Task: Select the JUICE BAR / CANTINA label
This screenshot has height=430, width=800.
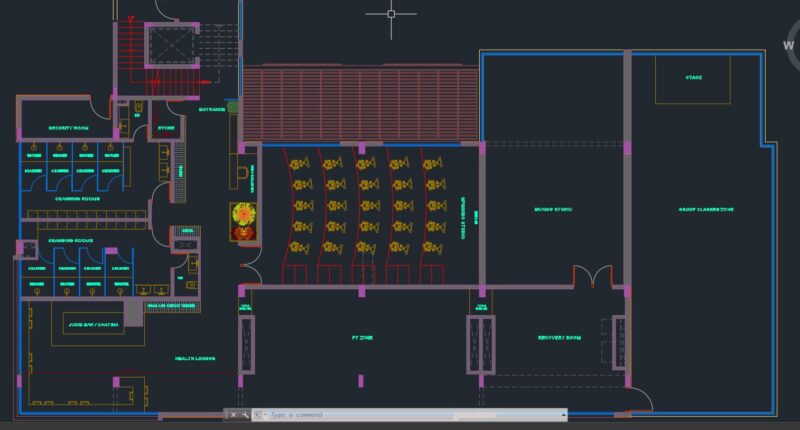Action: point(93,324)
